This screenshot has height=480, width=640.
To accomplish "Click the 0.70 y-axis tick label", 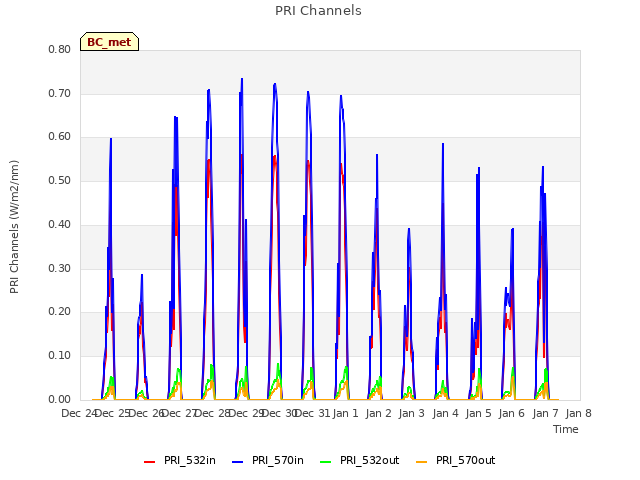I will 60,93.
